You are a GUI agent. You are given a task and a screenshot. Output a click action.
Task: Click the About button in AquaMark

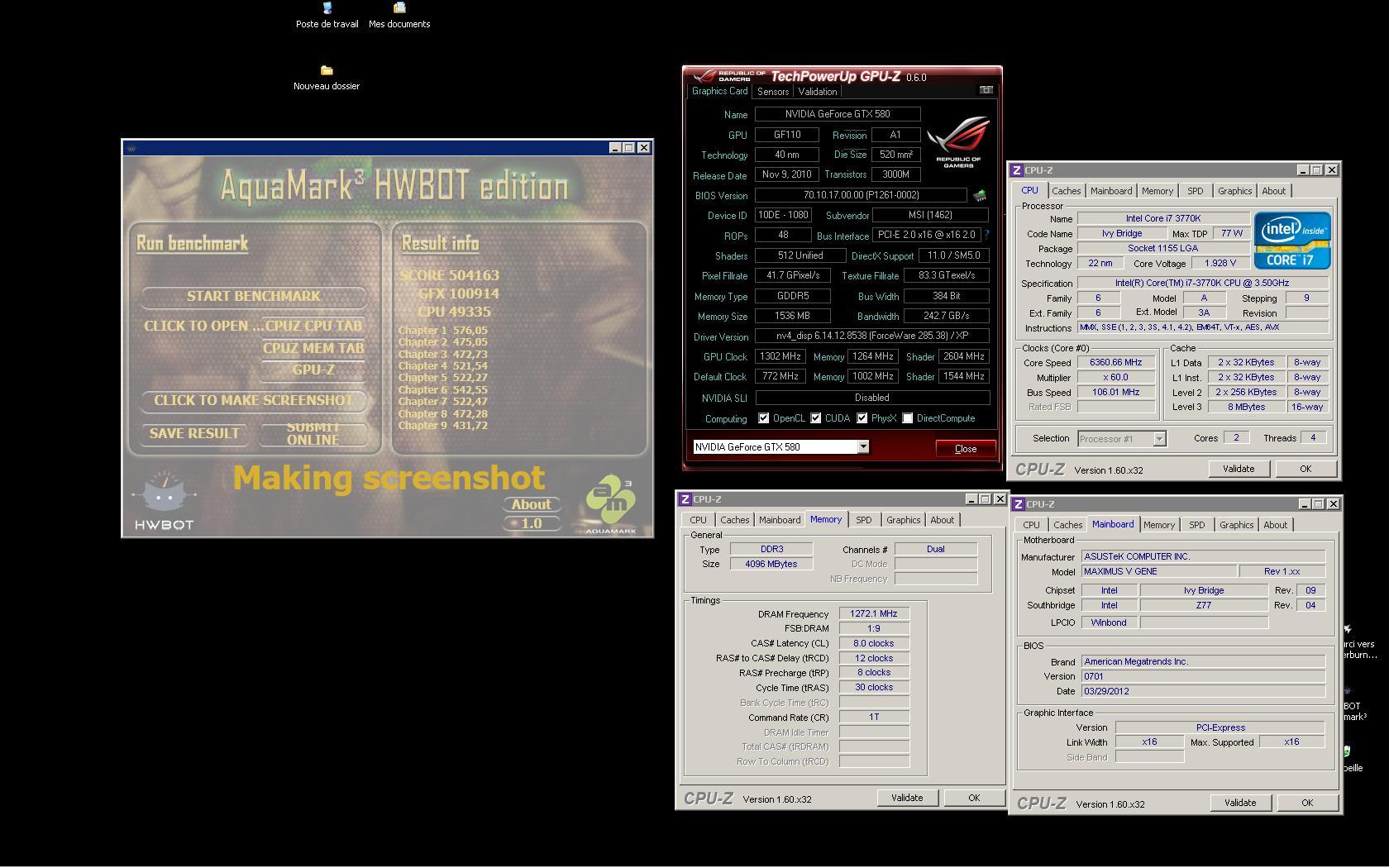point(531,504)
